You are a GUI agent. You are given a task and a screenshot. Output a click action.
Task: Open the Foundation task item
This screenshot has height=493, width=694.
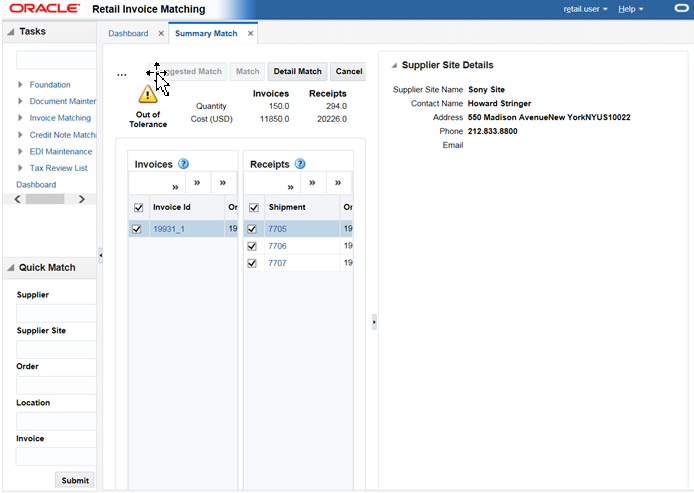click(x=50, y=85)
